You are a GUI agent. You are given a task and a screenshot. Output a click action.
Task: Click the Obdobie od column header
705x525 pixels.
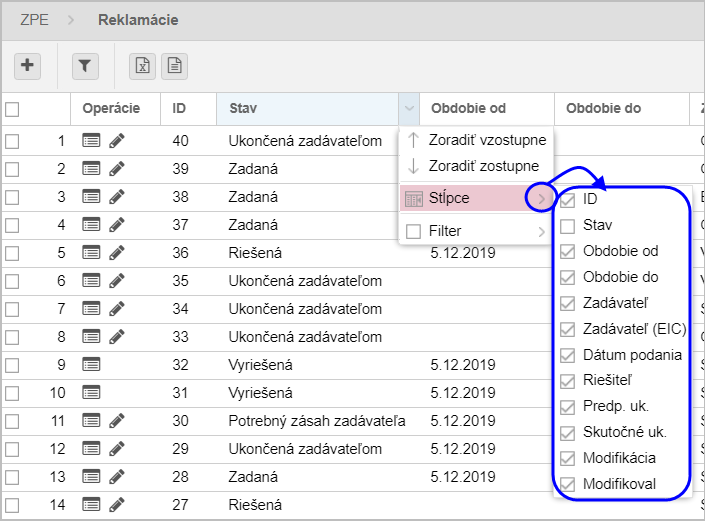click(468, 108)
